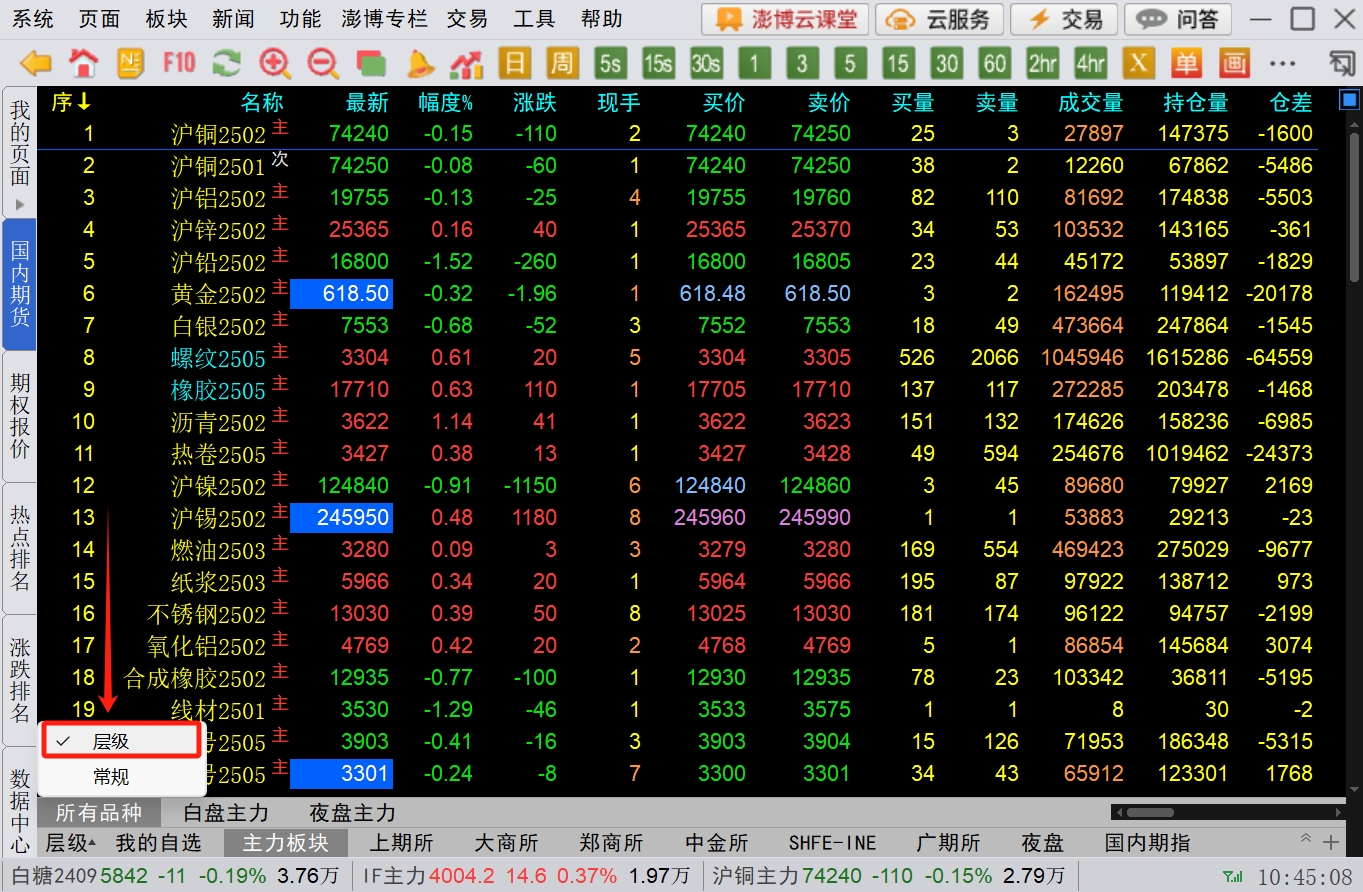Choose the 常规 option in popup
1363x892 pixels.
point(111,776)
